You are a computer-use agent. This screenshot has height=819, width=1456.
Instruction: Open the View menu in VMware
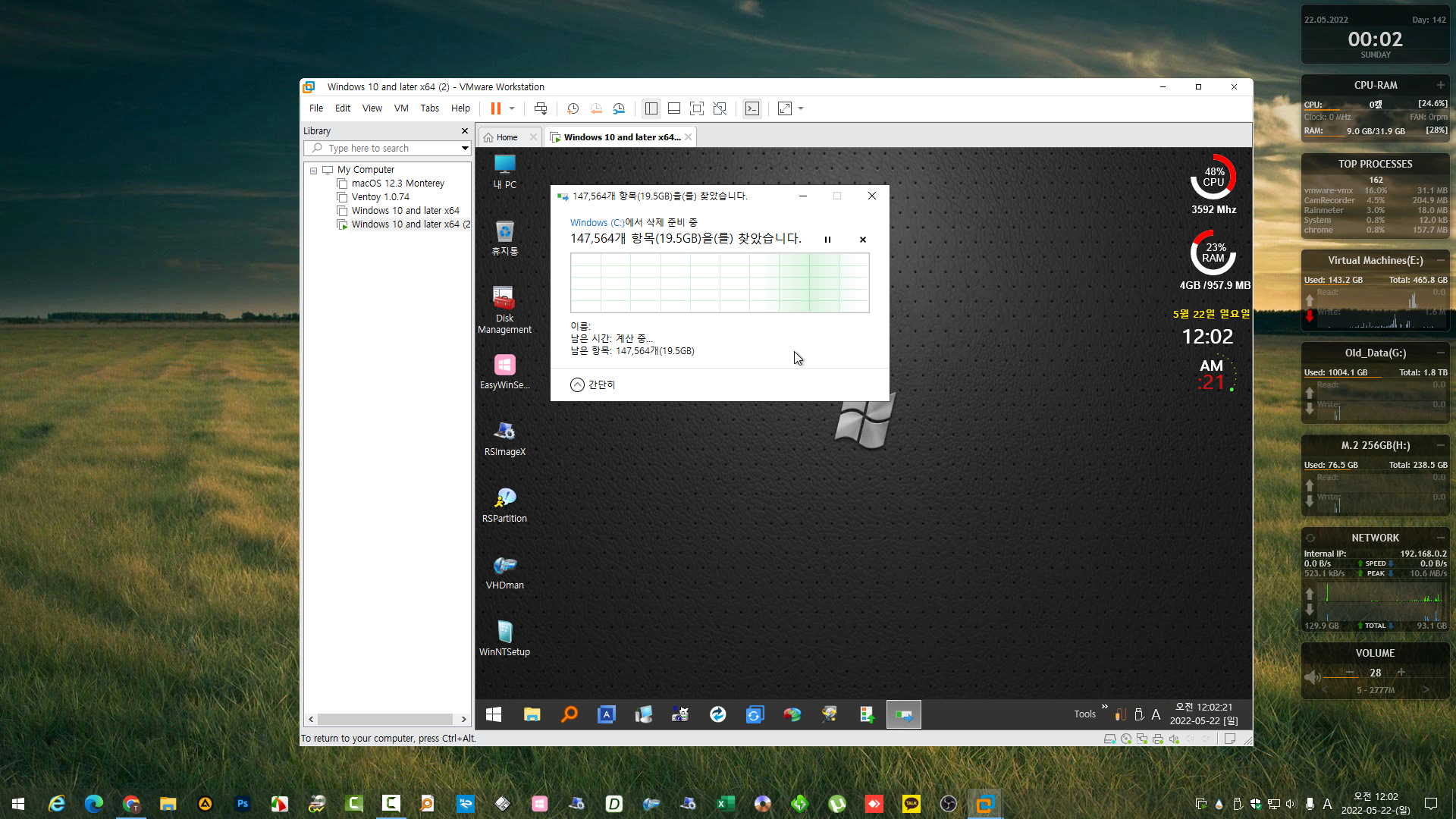click(x=372, y=108)
